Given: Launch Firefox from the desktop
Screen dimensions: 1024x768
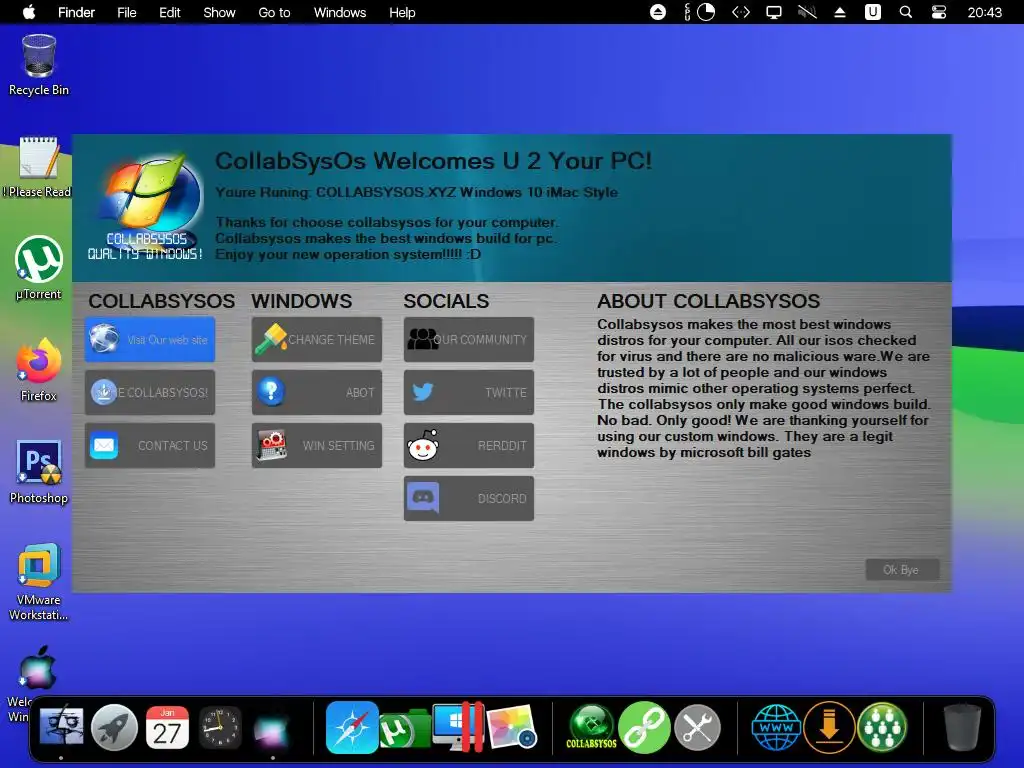Looking at the screenshot, I should click(x=39, y=370).
